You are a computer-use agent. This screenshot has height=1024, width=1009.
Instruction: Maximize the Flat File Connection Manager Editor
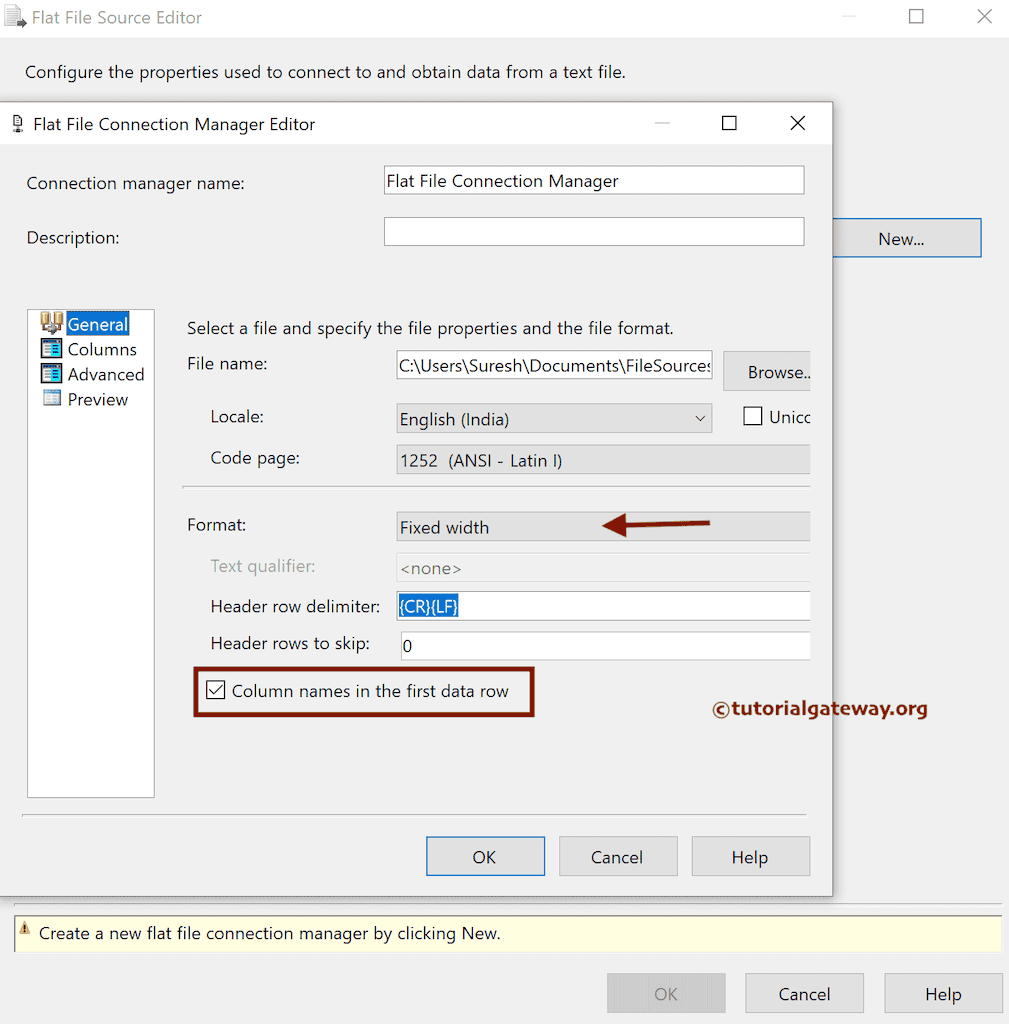pos(729,123)
